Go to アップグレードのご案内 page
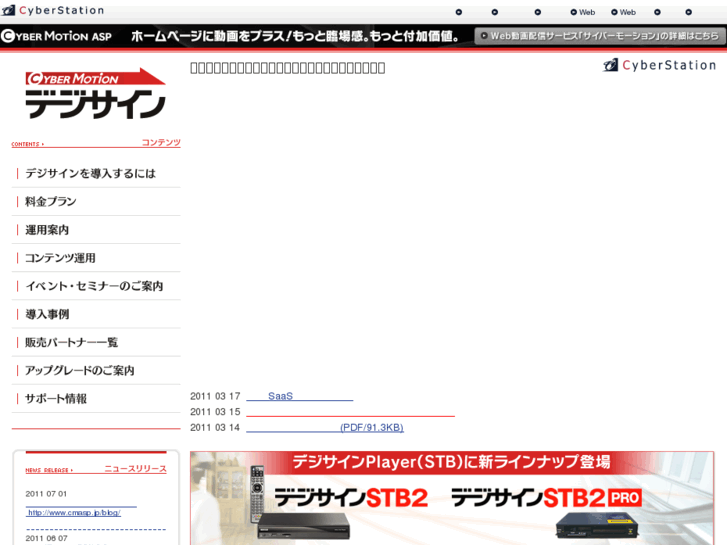The height and width of the screenshot is (545, 727). click(96, 371)
